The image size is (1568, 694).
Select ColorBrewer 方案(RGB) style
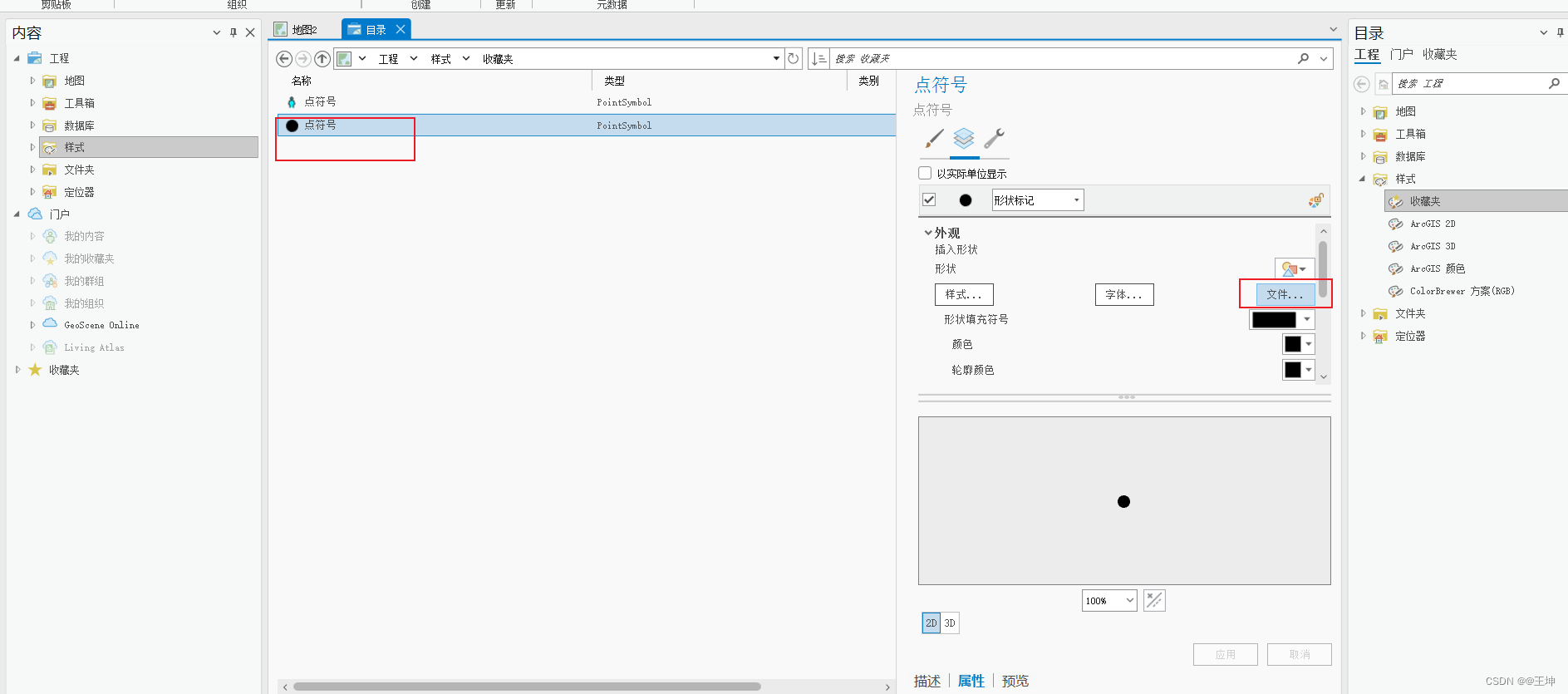click(1462, 291)
